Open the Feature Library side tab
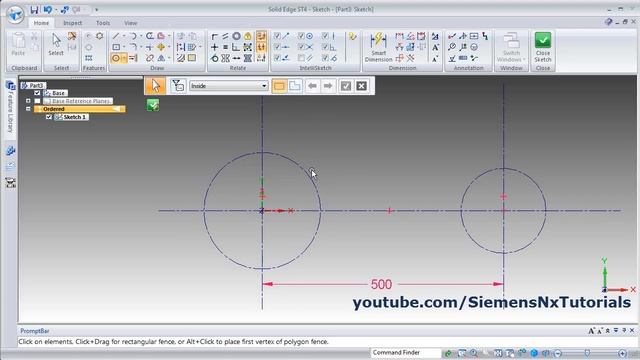The image size is (640, 360). (10, 107)
